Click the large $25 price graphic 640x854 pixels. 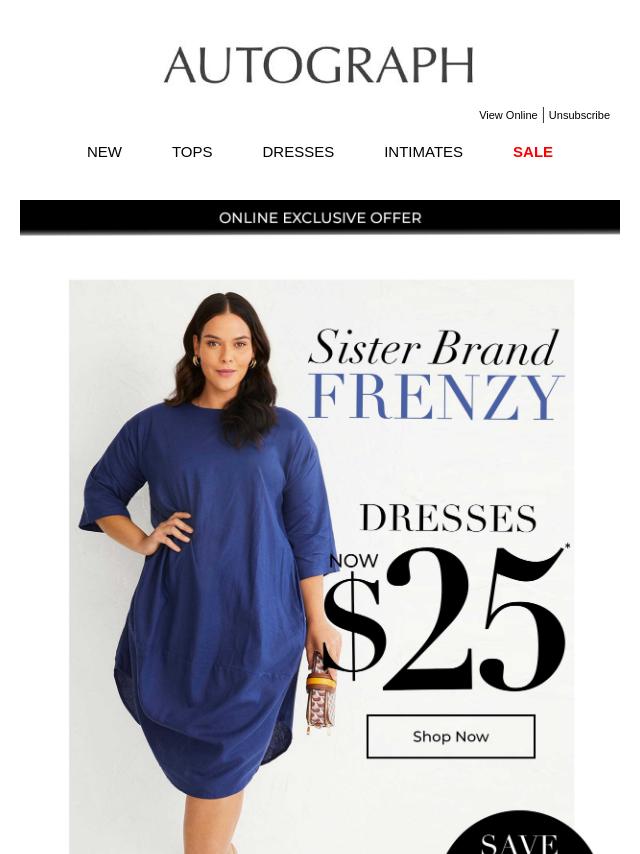444,620
